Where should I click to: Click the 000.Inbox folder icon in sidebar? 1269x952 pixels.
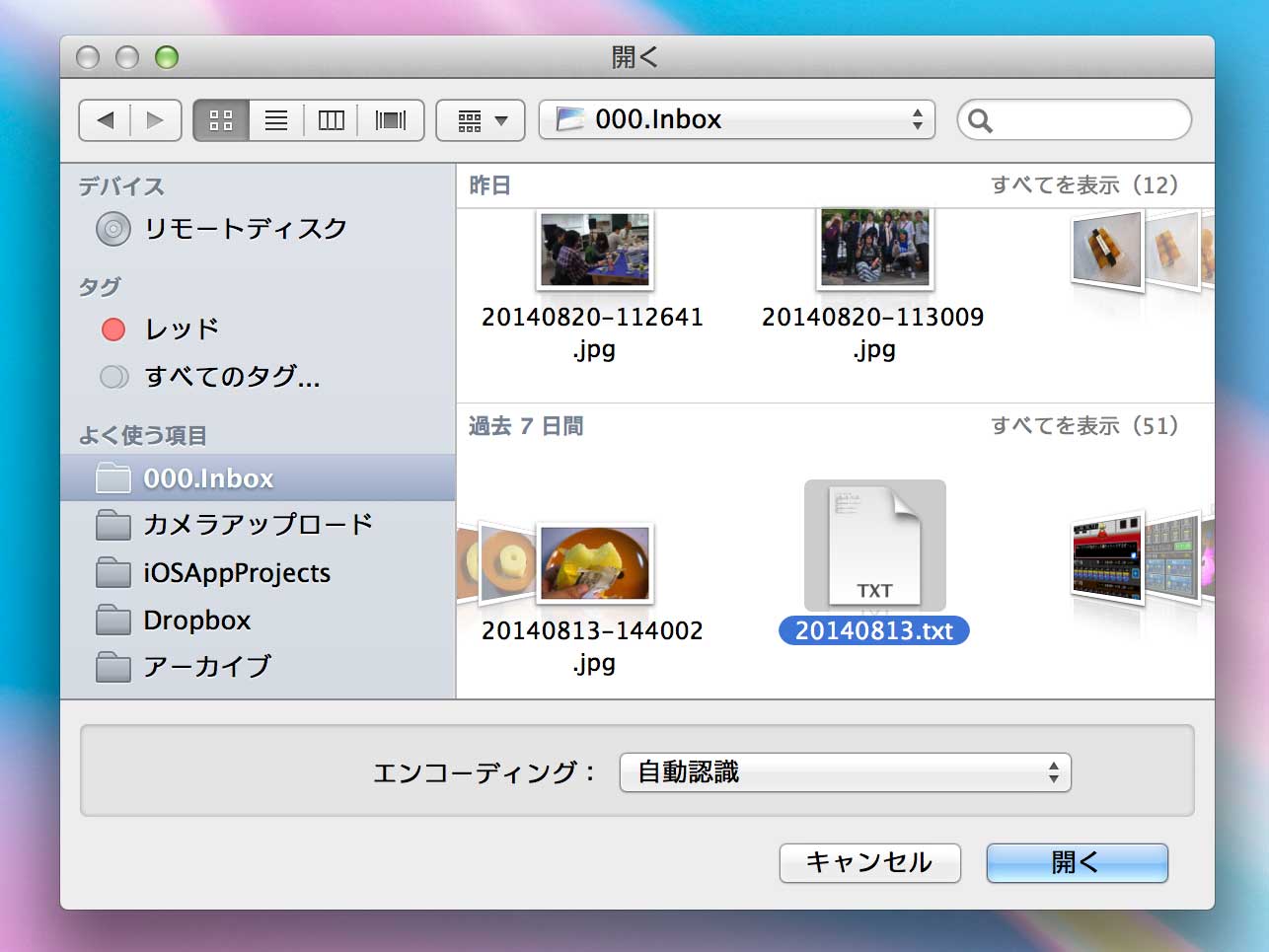click(x=113, y=477)
